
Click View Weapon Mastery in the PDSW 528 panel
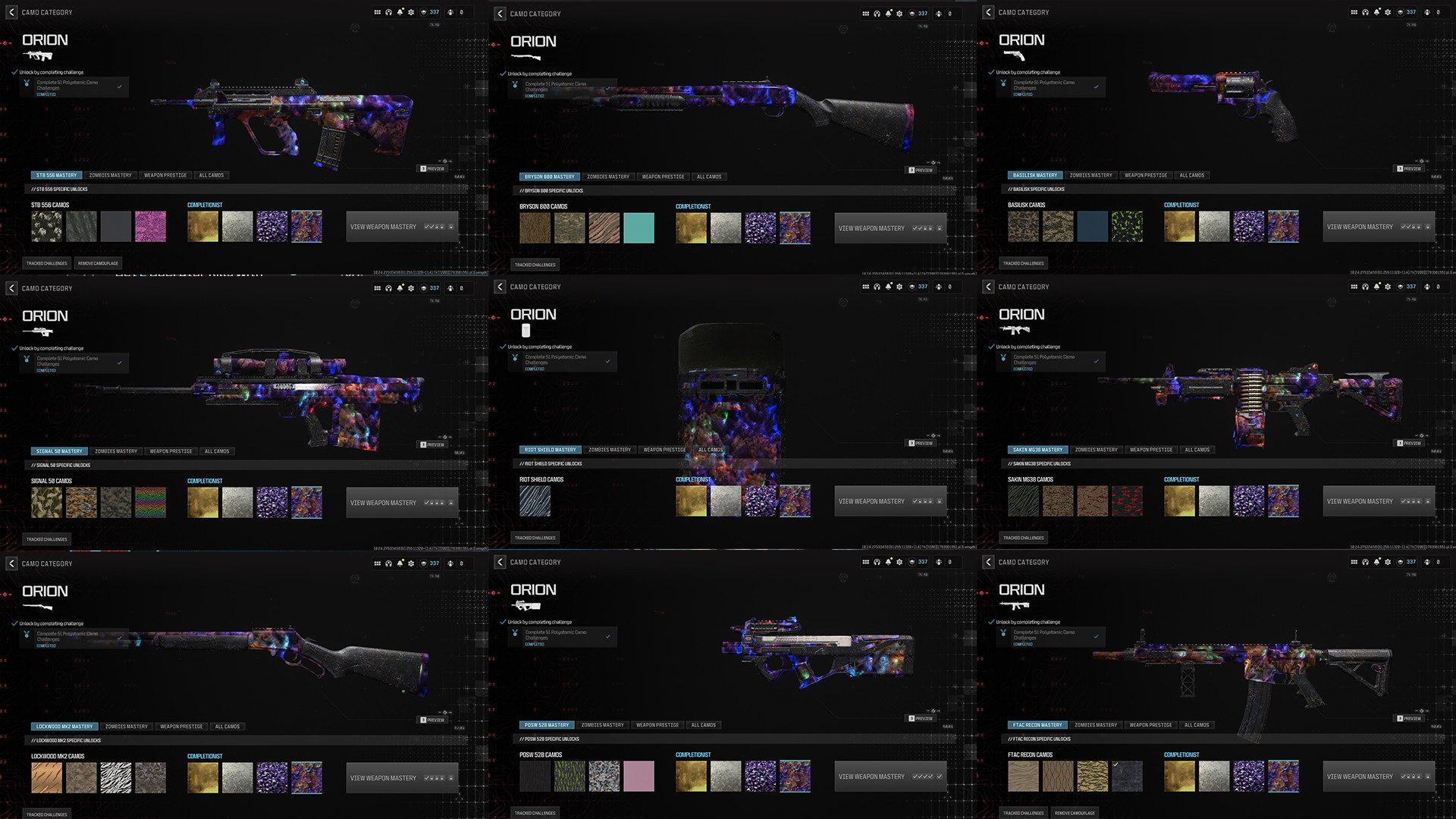click(890, 777)
